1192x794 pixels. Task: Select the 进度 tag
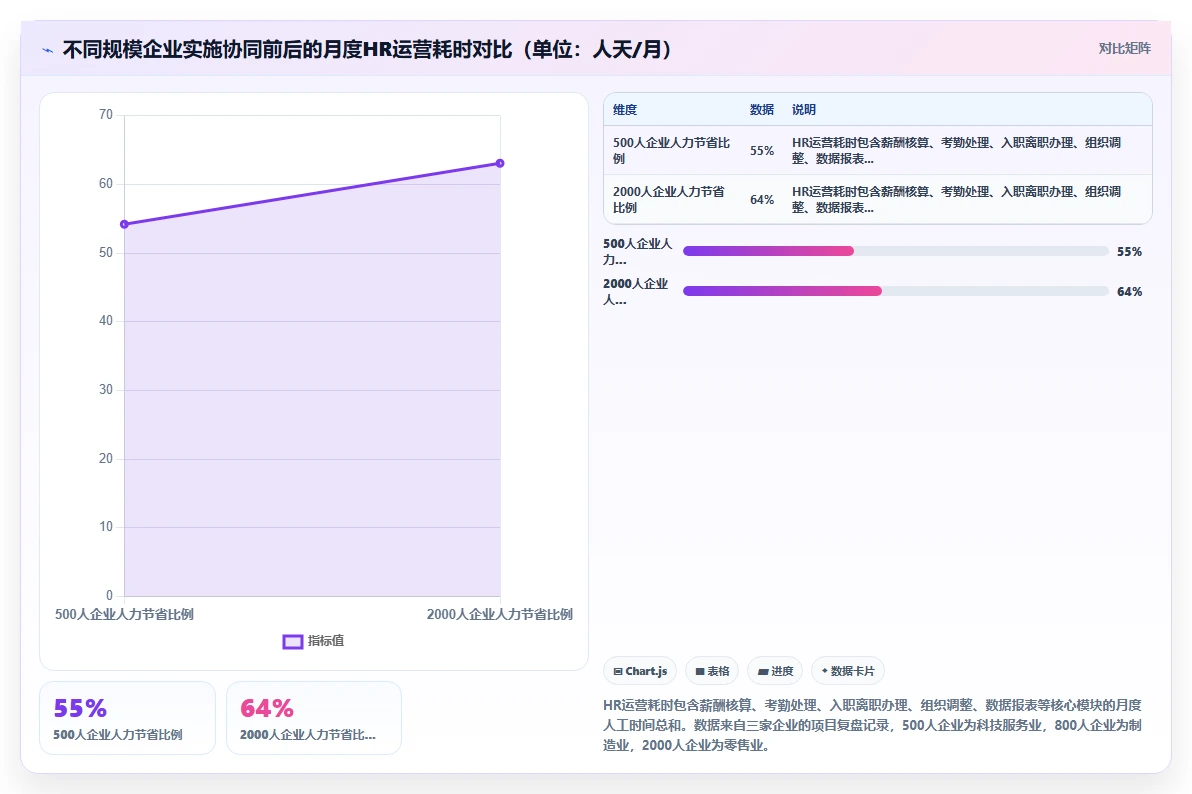pos(775,671)
